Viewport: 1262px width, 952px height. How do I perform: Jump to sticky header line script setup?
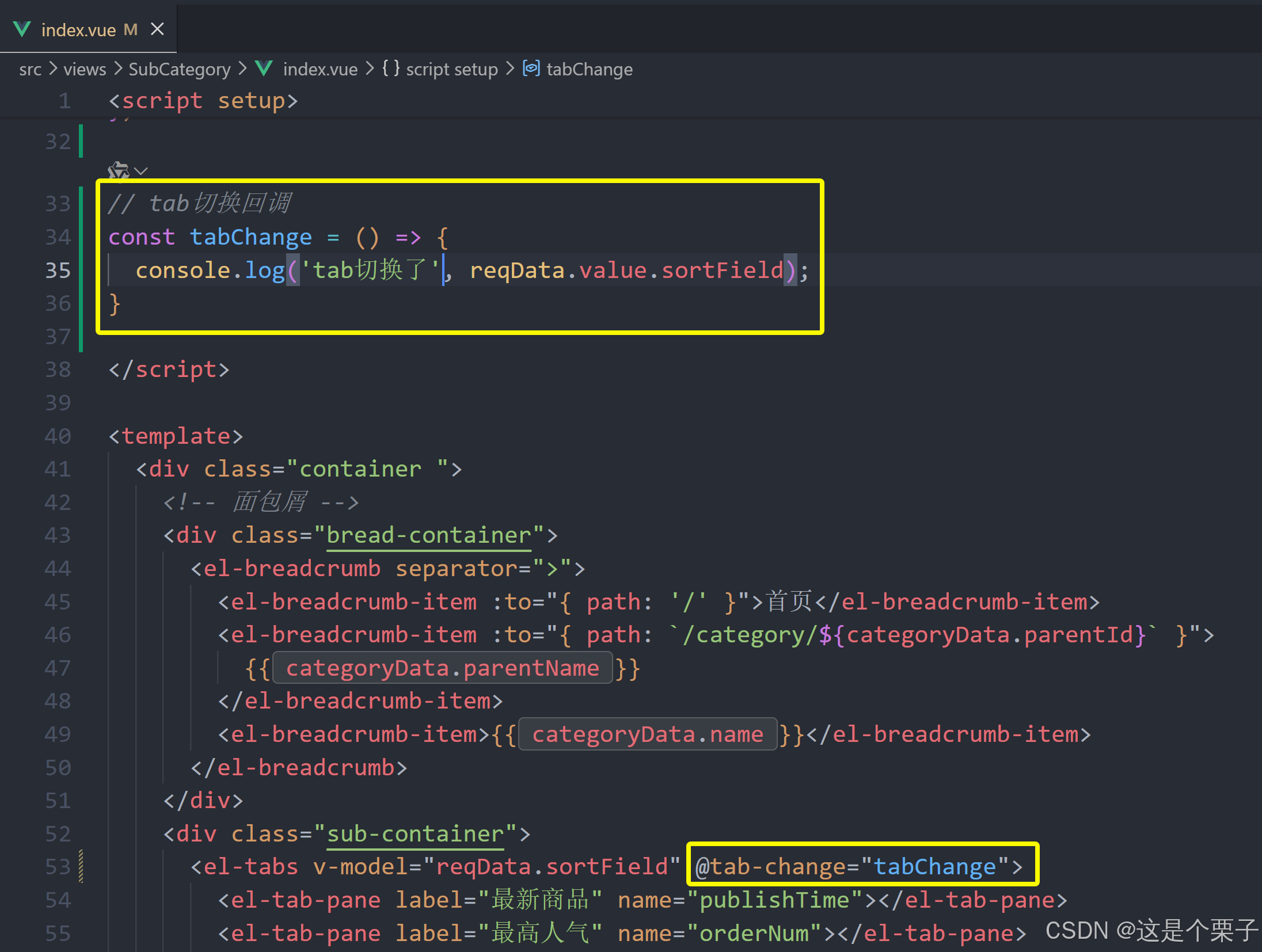click(x=203, y=101)
